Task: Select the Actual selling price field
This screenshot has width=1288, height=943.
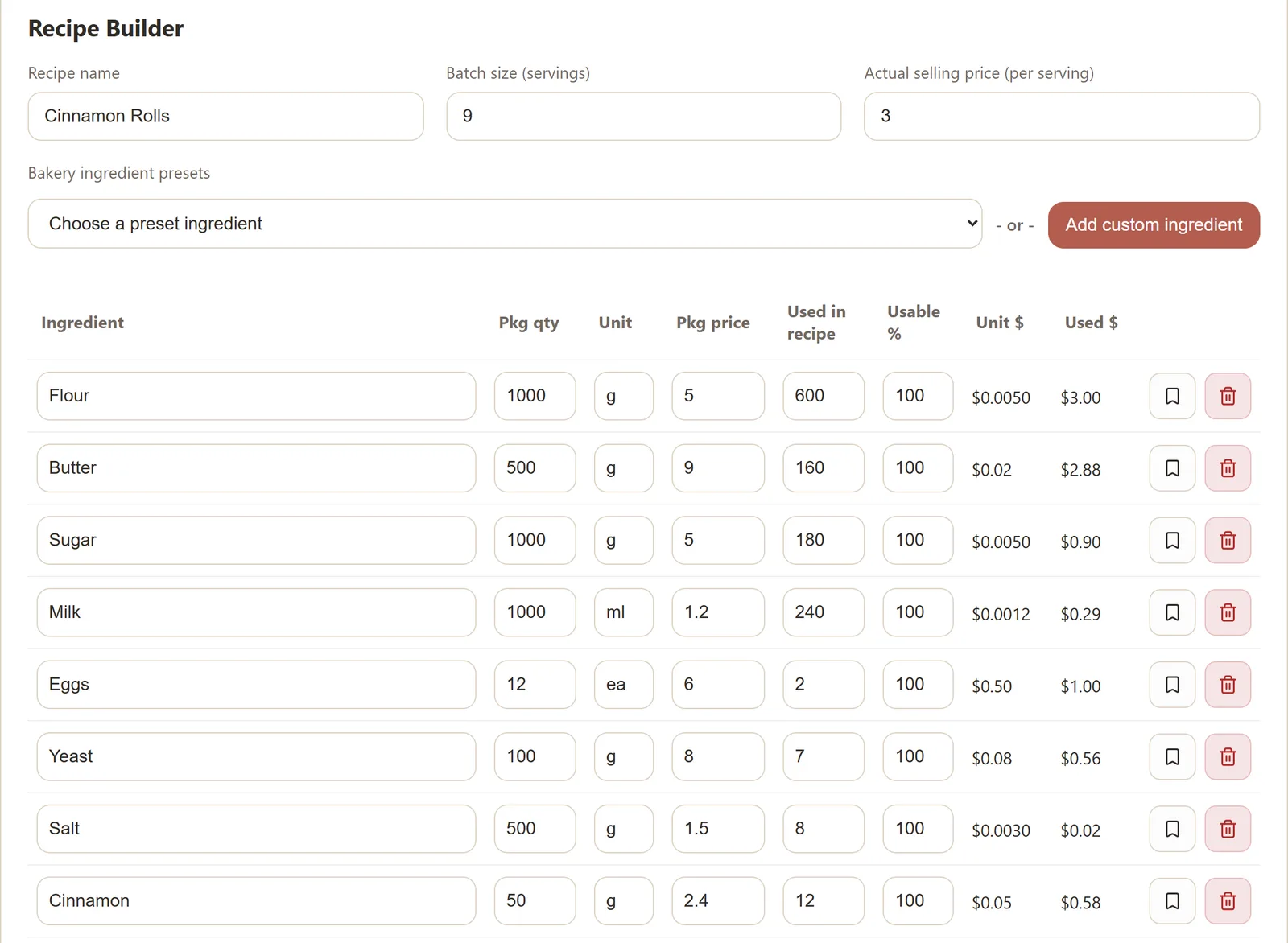Action: click(1062, 117)
